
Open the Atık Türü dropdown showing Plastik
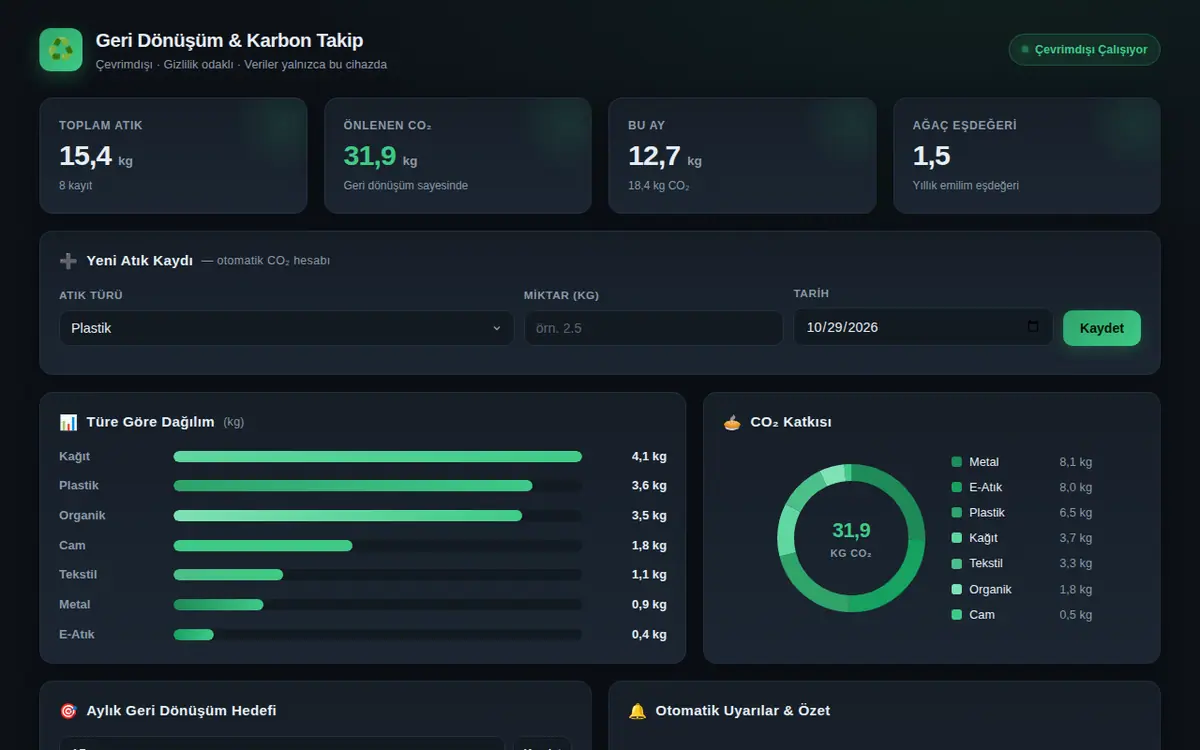[286, 328]
